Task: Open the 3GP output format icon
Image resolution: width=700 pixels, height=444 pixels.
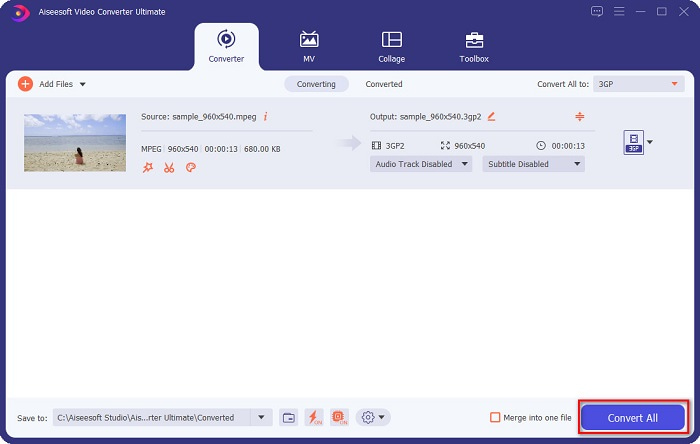Action: click(632, 142)
